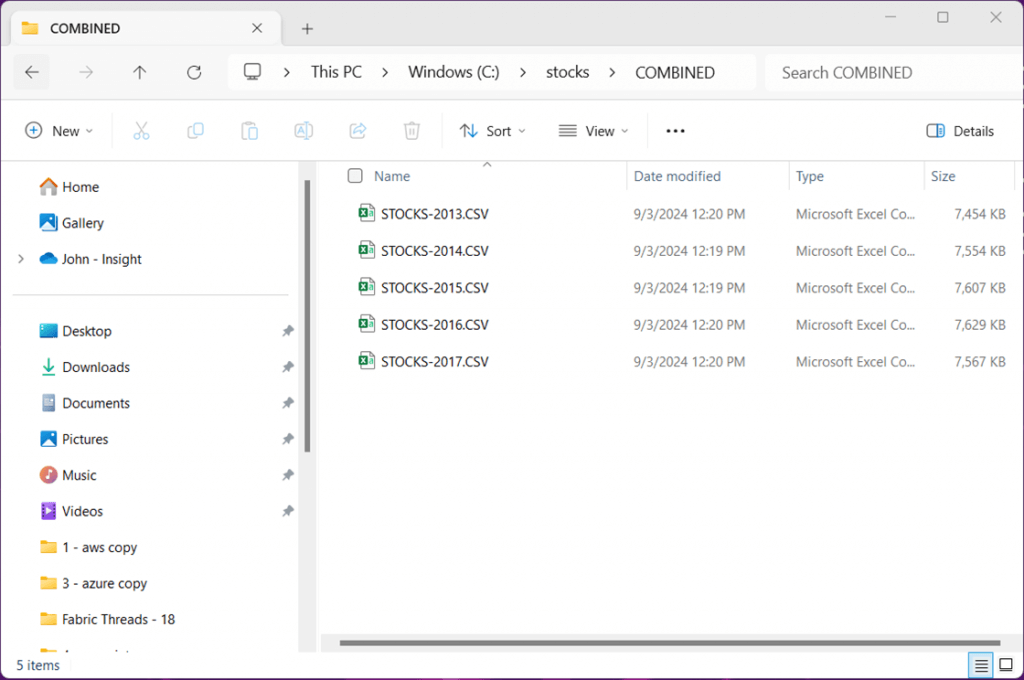Switch to details view via bottom-right toggle
Screen dimensions: 1024x680
pyautogui.click(x=980, y=665)
